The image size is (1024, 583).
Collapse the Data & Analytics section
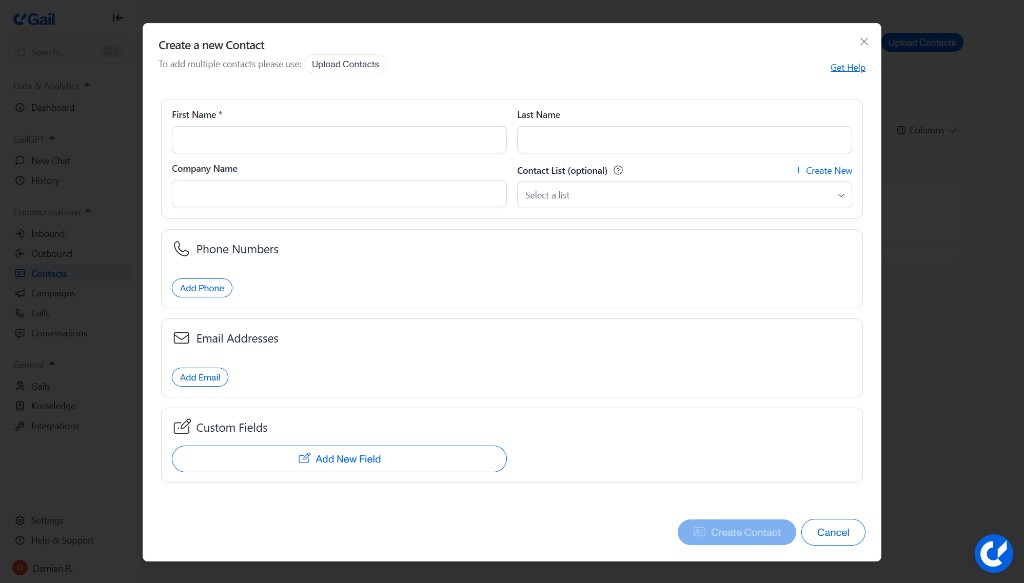(x=85, y=85)
